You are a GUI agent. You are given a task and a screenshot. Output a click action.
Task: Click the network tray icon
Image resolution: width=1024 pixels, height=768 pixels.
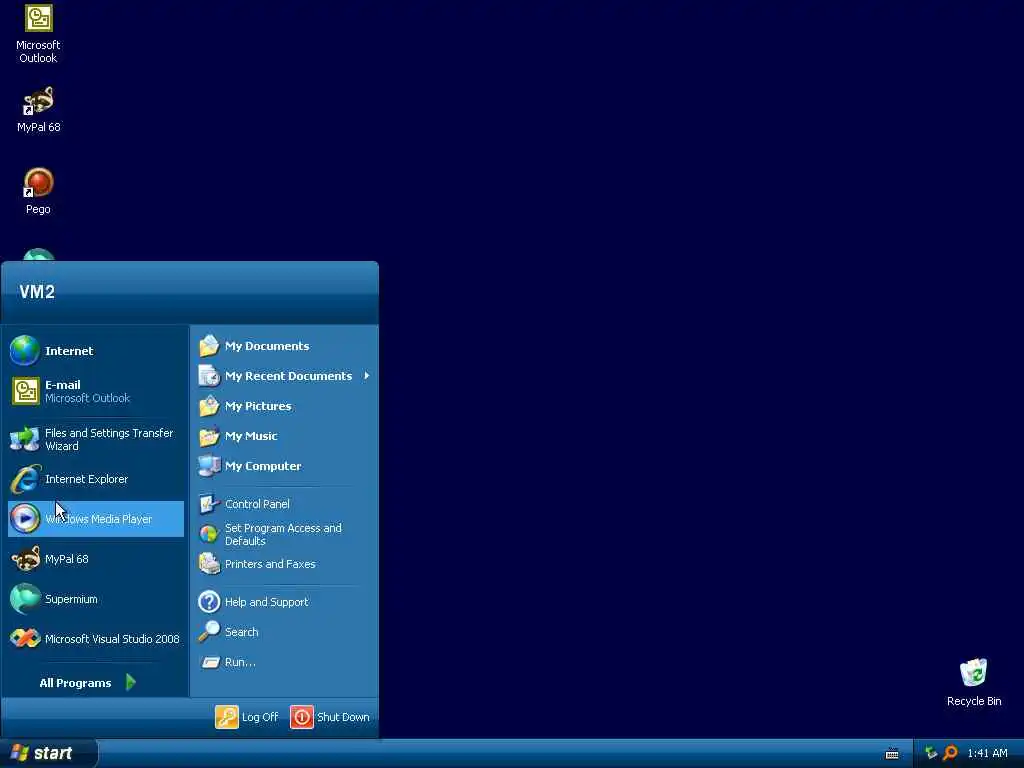click(931, 754)
